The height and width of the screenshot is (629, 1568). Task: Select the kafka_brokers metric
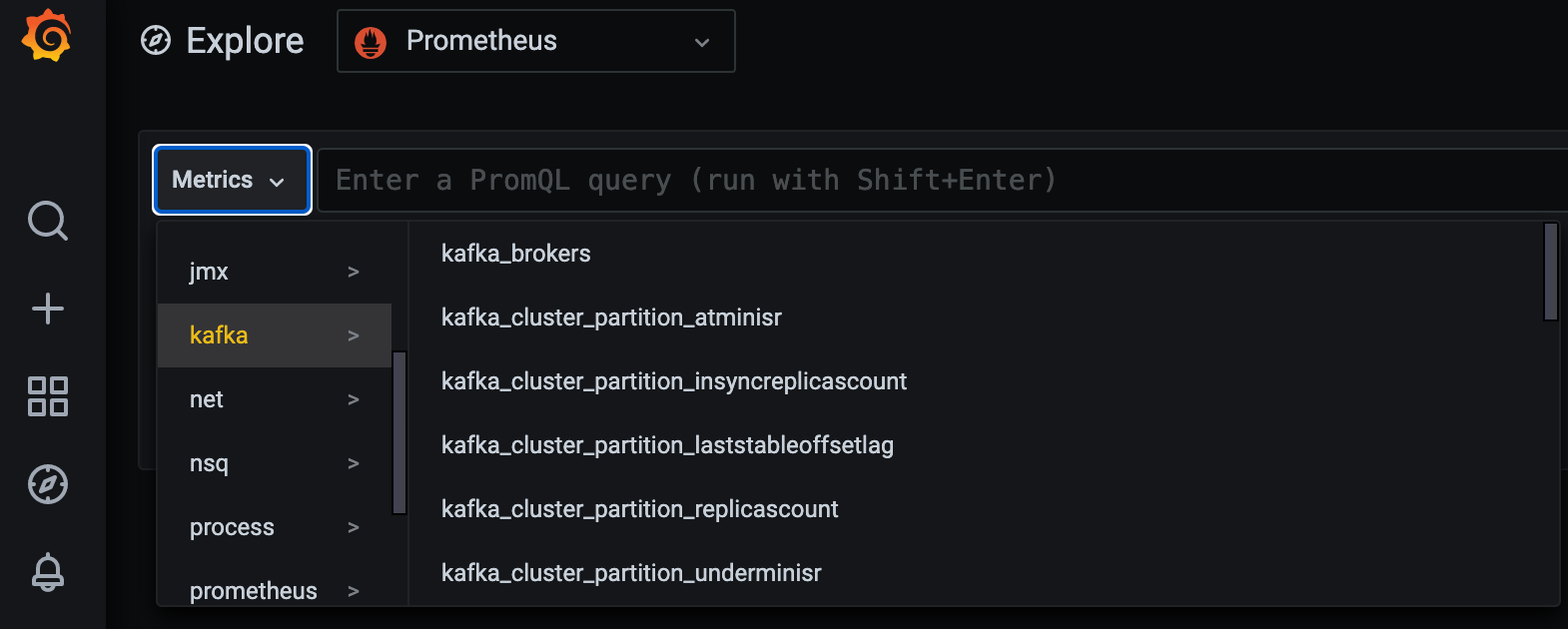tap(515, 254)
